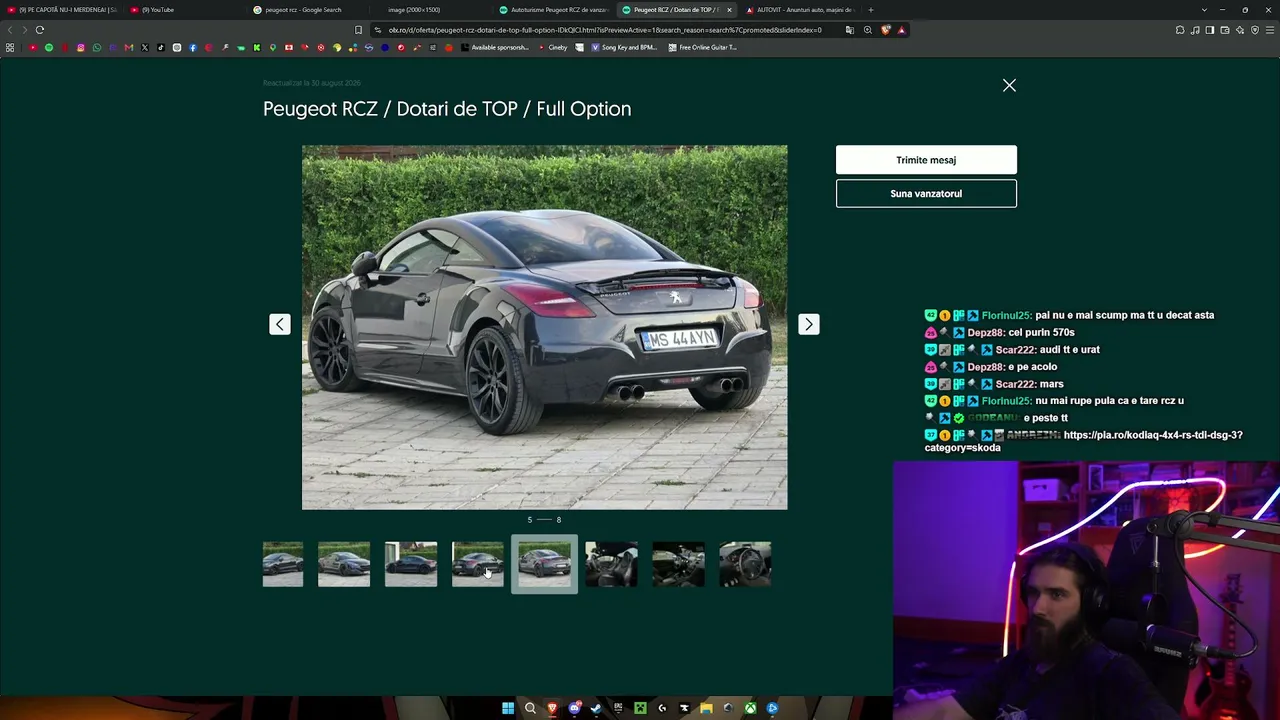Open the Instagram bookmark icon
1280x720 pixels.
(81, 48)
